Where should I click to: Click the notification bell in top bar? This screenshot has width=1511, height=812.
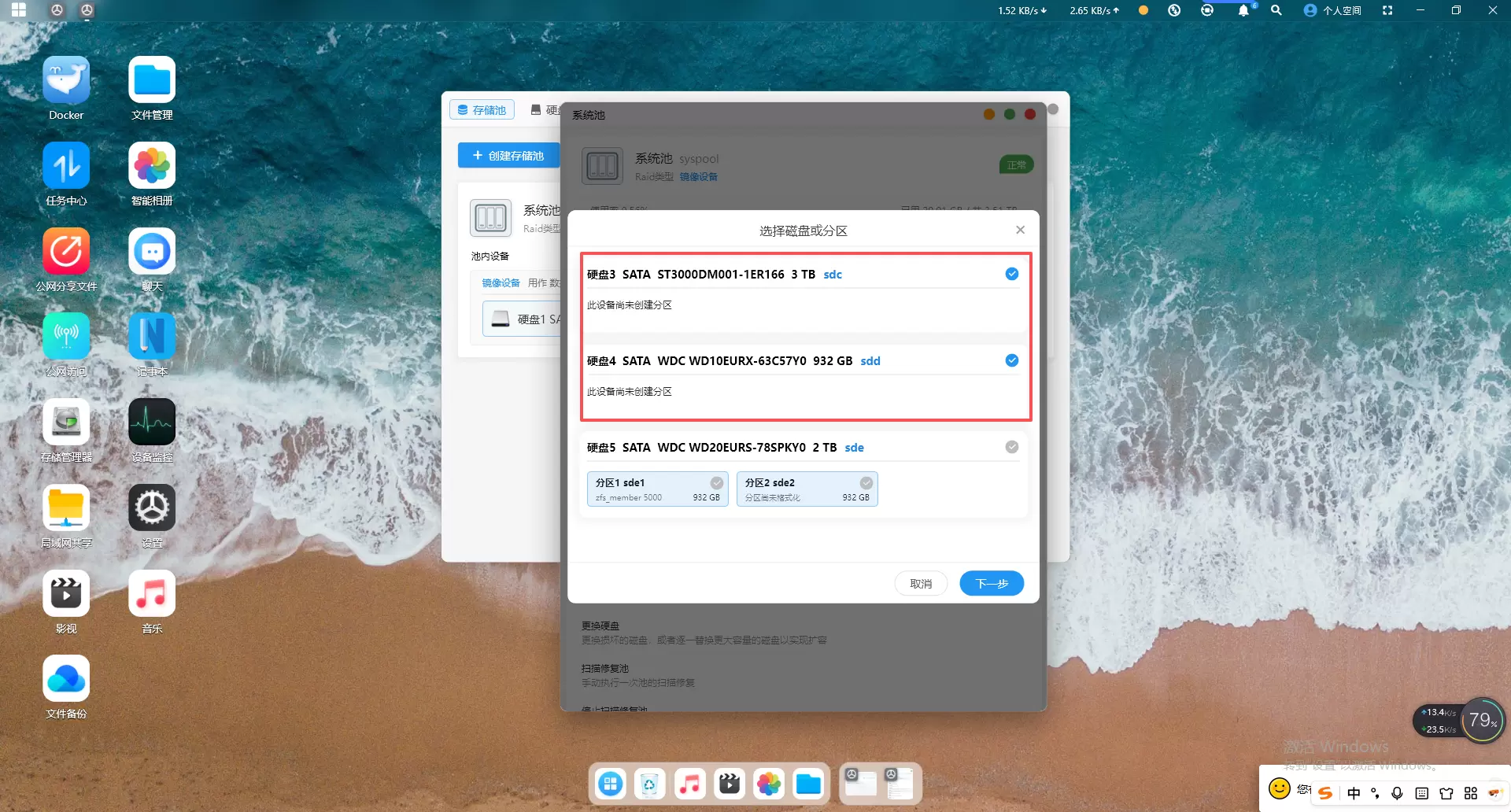tap(1243, 10)
